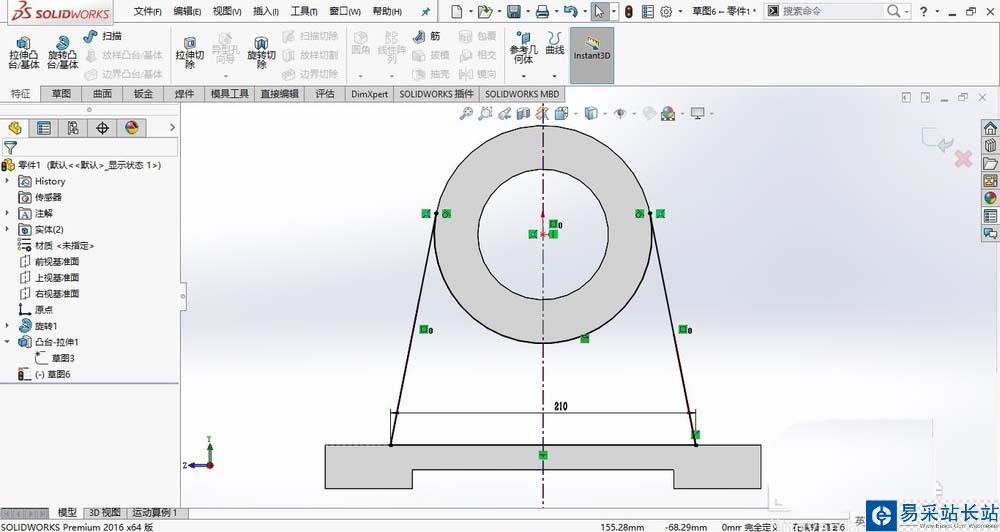Open the DimXpertManager crosshair tab
The image size is (1000, 532).
[x=101, y=128]
